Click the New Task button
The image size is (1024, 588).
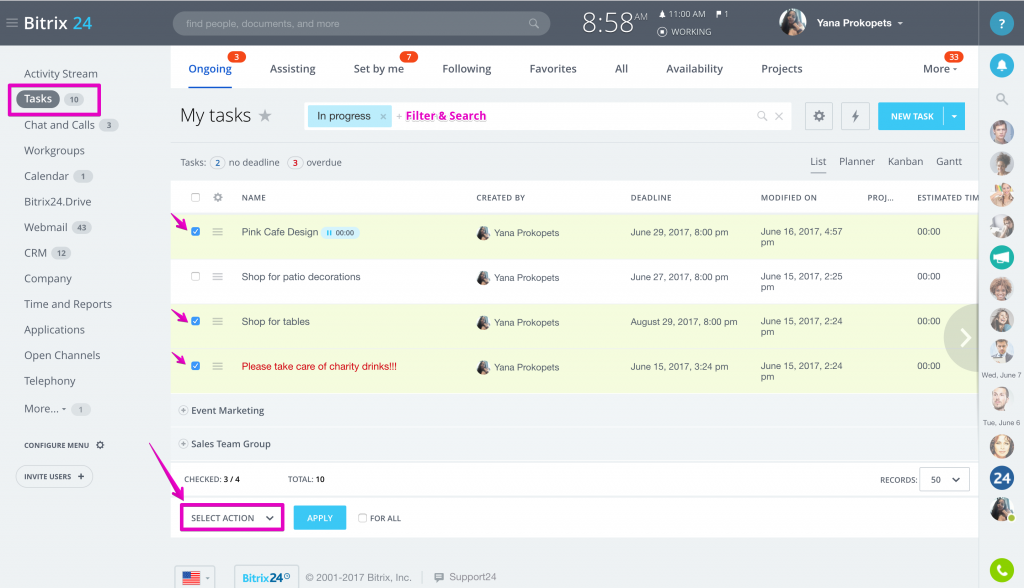(911, 116)
